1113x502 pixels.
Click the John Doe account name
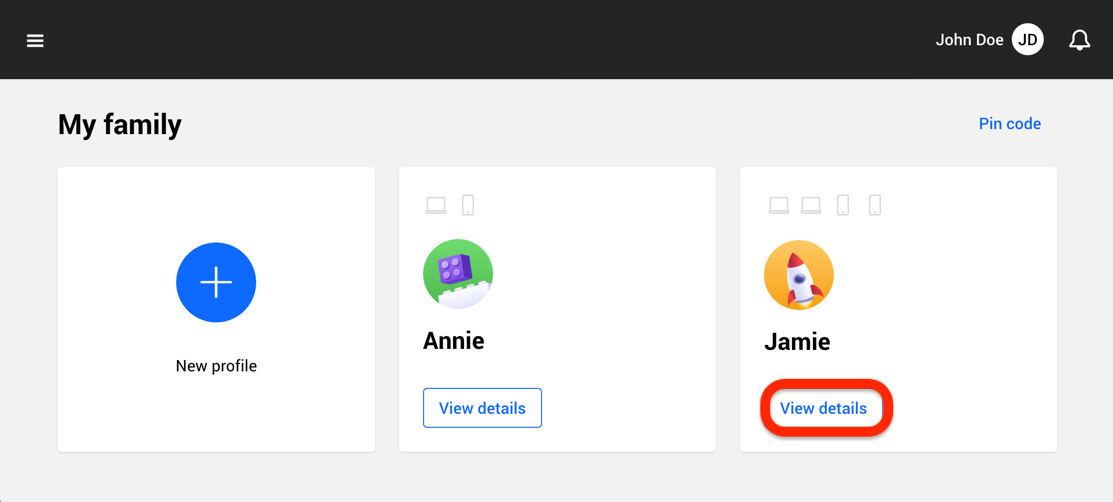pyautogui.click(x=969, y=40)
